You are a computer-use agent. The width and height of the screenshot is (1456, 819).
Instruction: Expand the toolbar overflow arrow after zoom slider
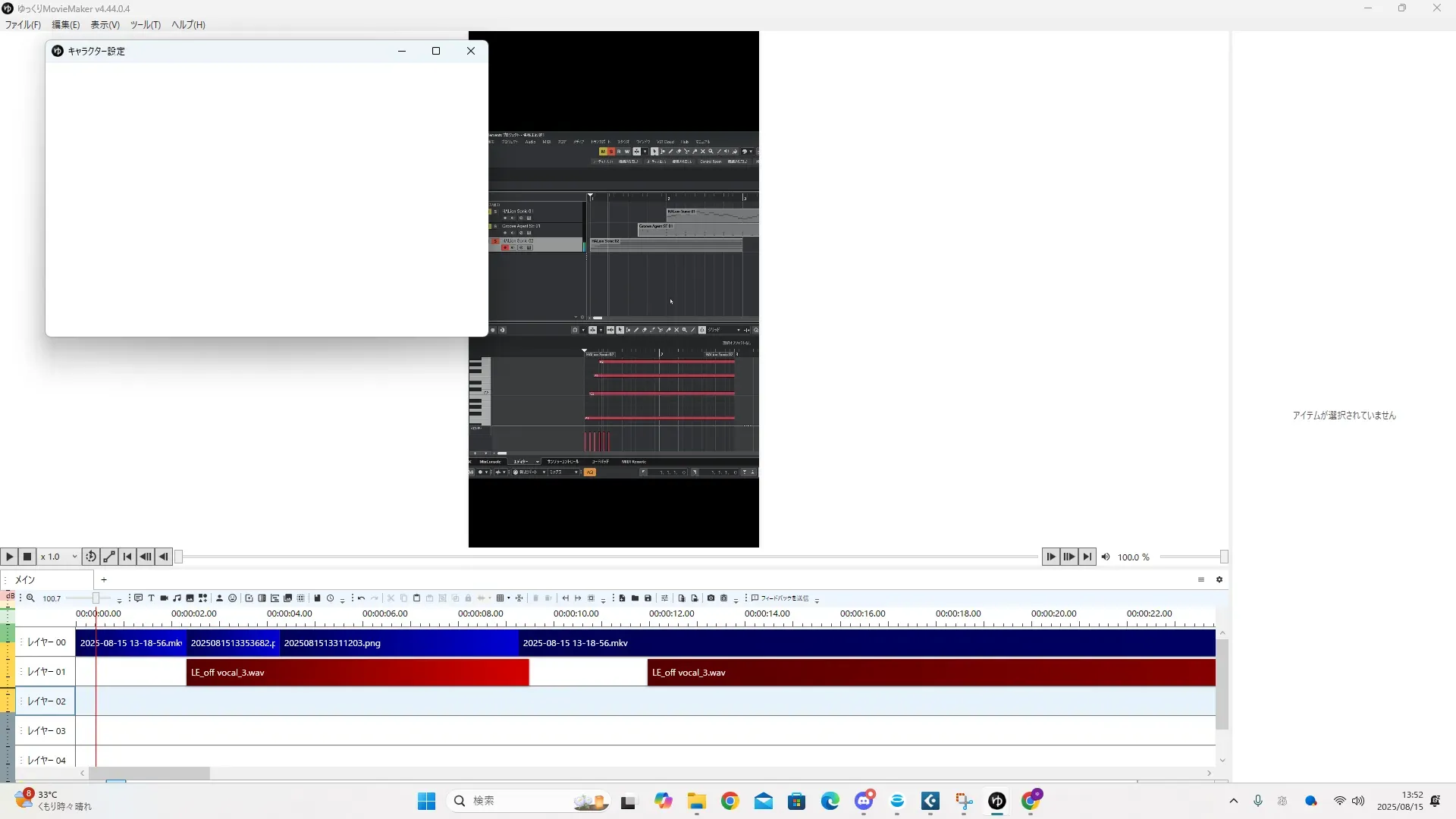[119, 600]
